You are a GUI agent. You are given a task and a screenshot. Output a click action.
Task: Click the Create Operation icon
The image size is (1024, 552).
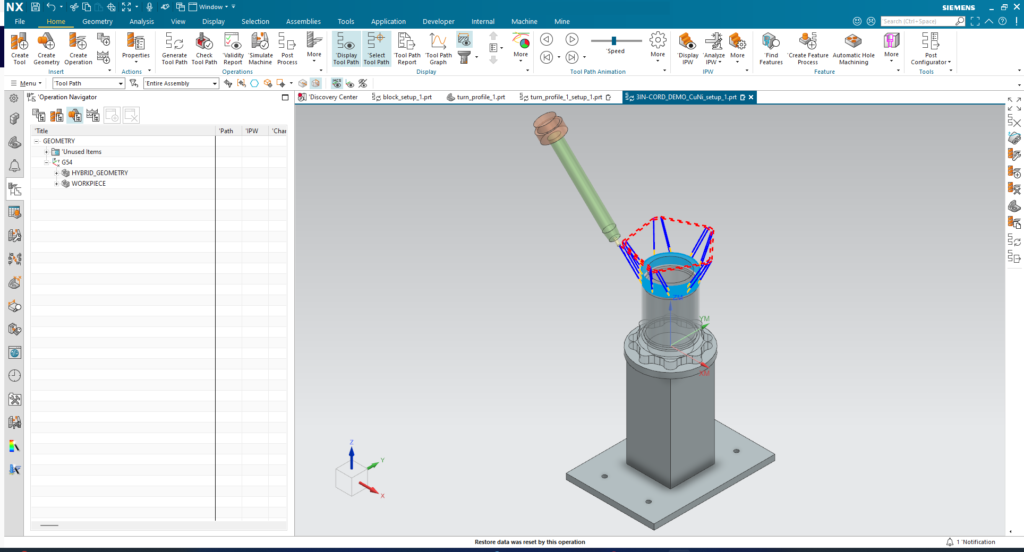tap(78, 47)
